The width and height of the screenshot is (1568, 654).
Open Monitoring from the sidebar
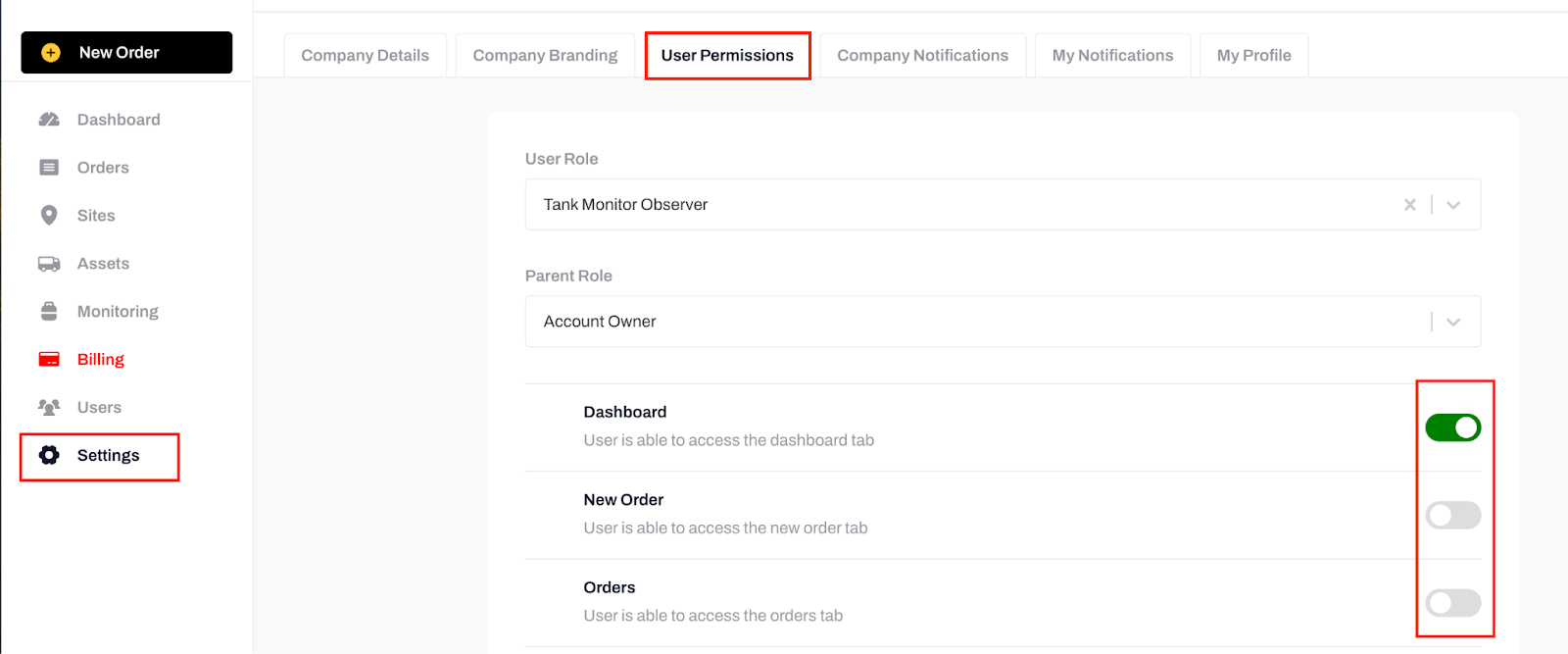coord(118,312)
